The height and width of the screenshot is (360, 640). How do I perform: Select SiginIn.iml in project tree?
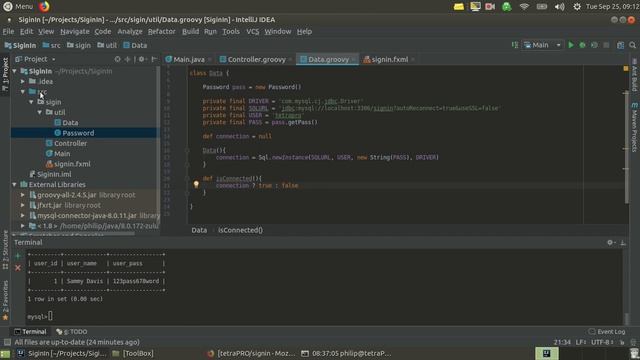click(54, 174)
